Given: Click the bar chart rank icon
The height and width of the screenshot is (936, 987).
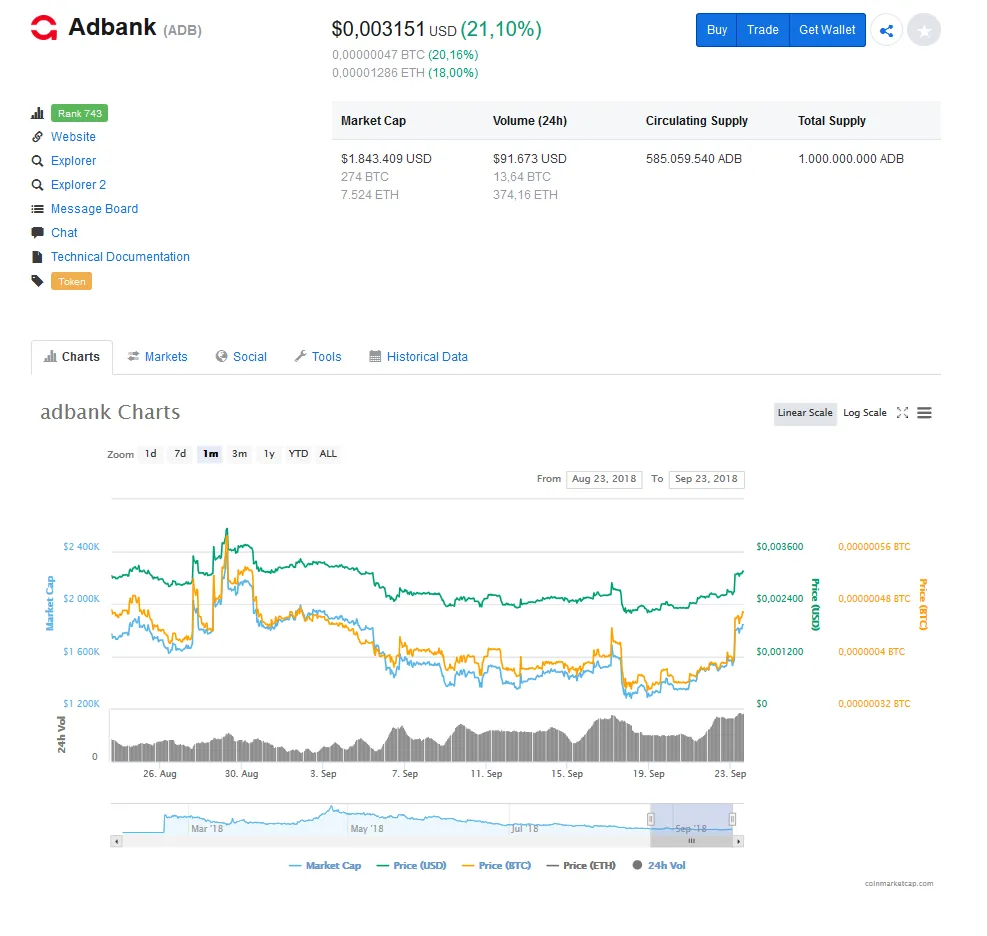Looking at the screenshot, I should point(37,113).
